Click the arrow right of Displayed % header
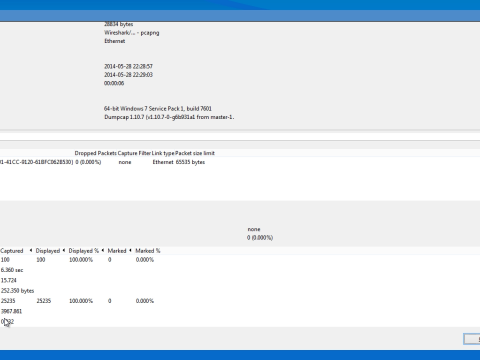The height and width of the screenshot is (360, 480). pyautogui.click(x=103, y=250)
